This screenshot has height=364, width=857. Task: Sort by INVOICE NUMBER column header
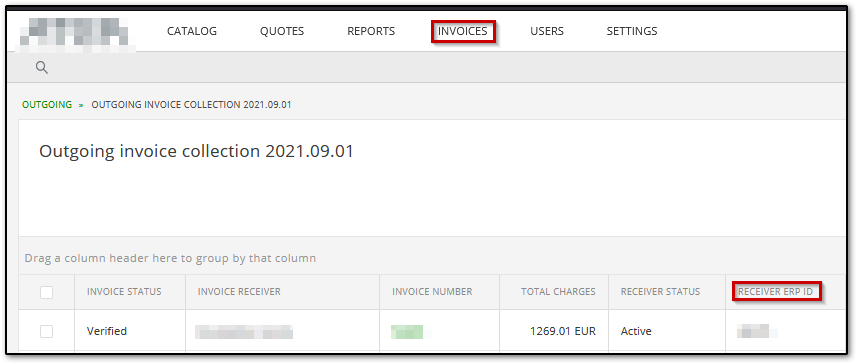pos(432,292)
